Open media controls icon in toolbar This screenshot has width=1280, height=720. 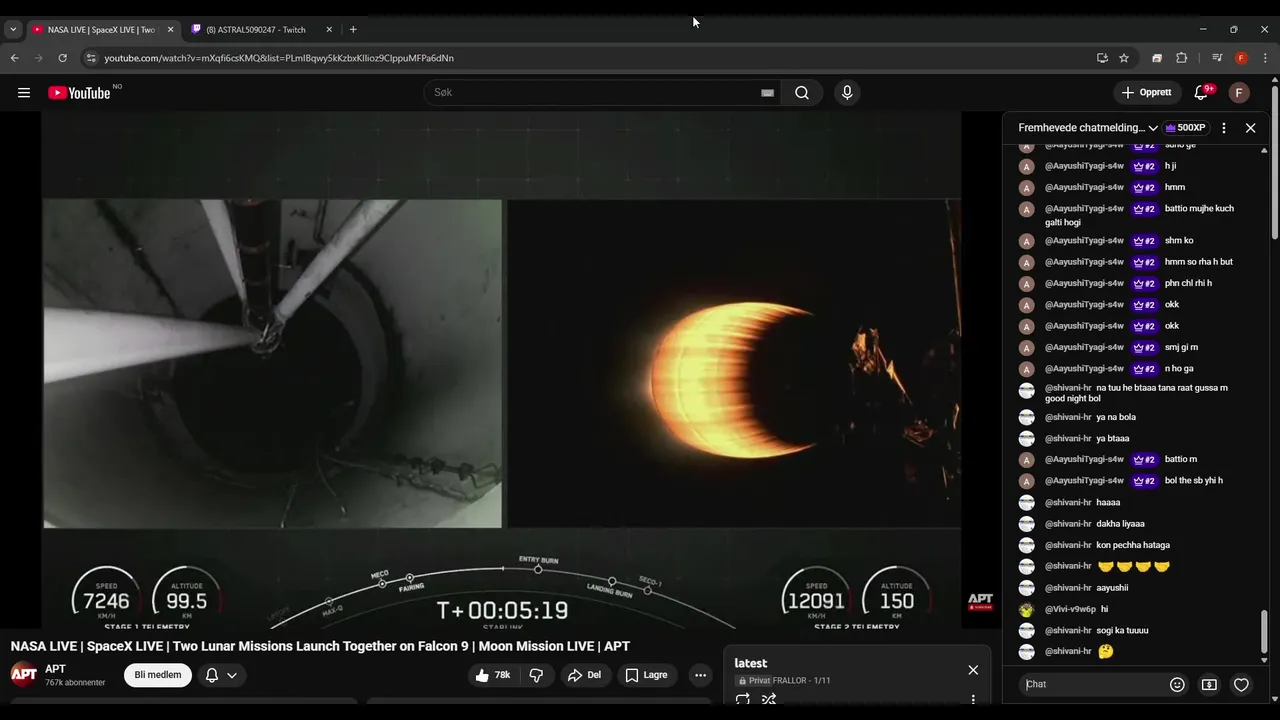coord(1217,58)
